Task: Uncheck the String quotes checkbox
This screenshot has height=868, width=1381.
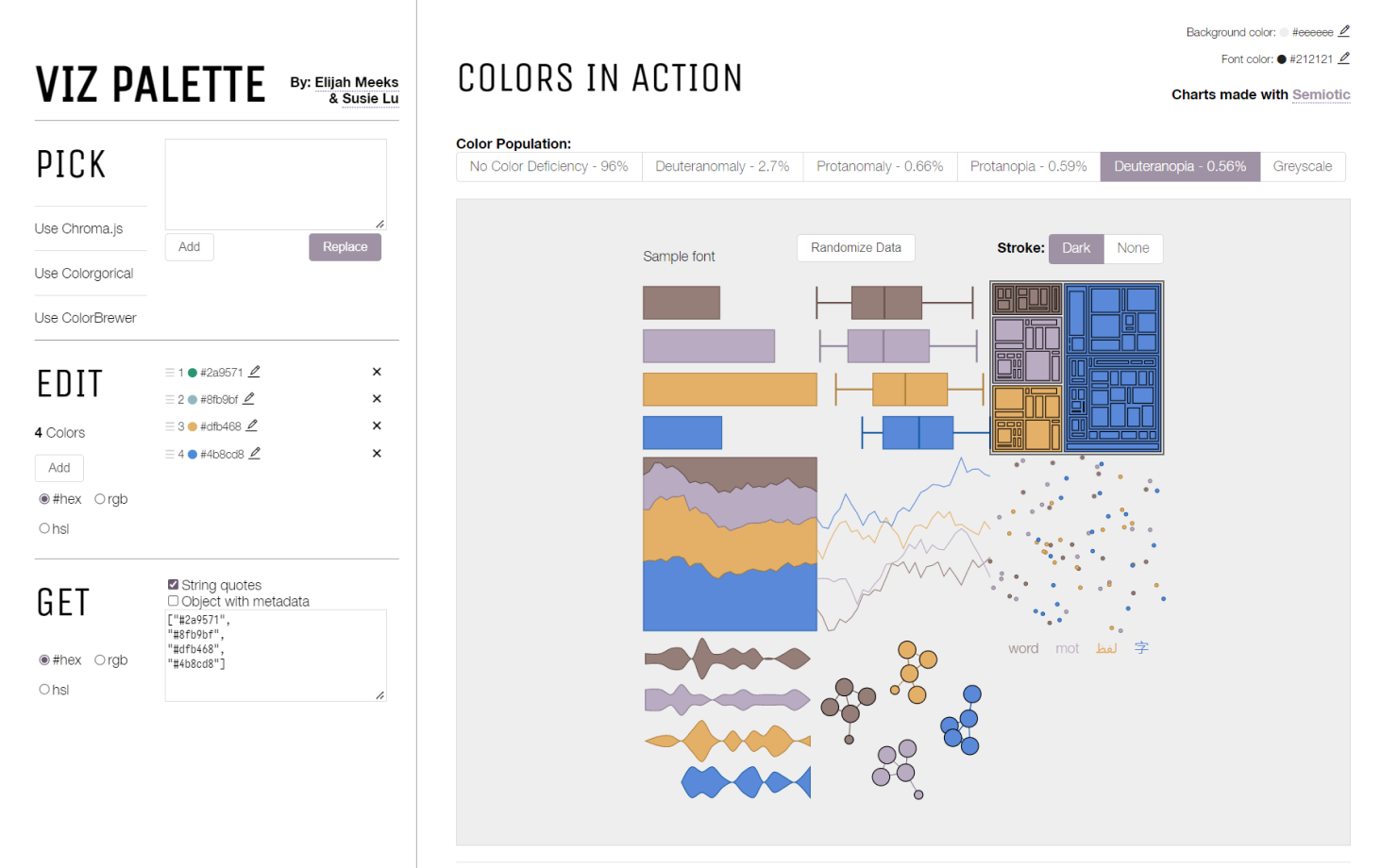Action: (x=173, y=584)
